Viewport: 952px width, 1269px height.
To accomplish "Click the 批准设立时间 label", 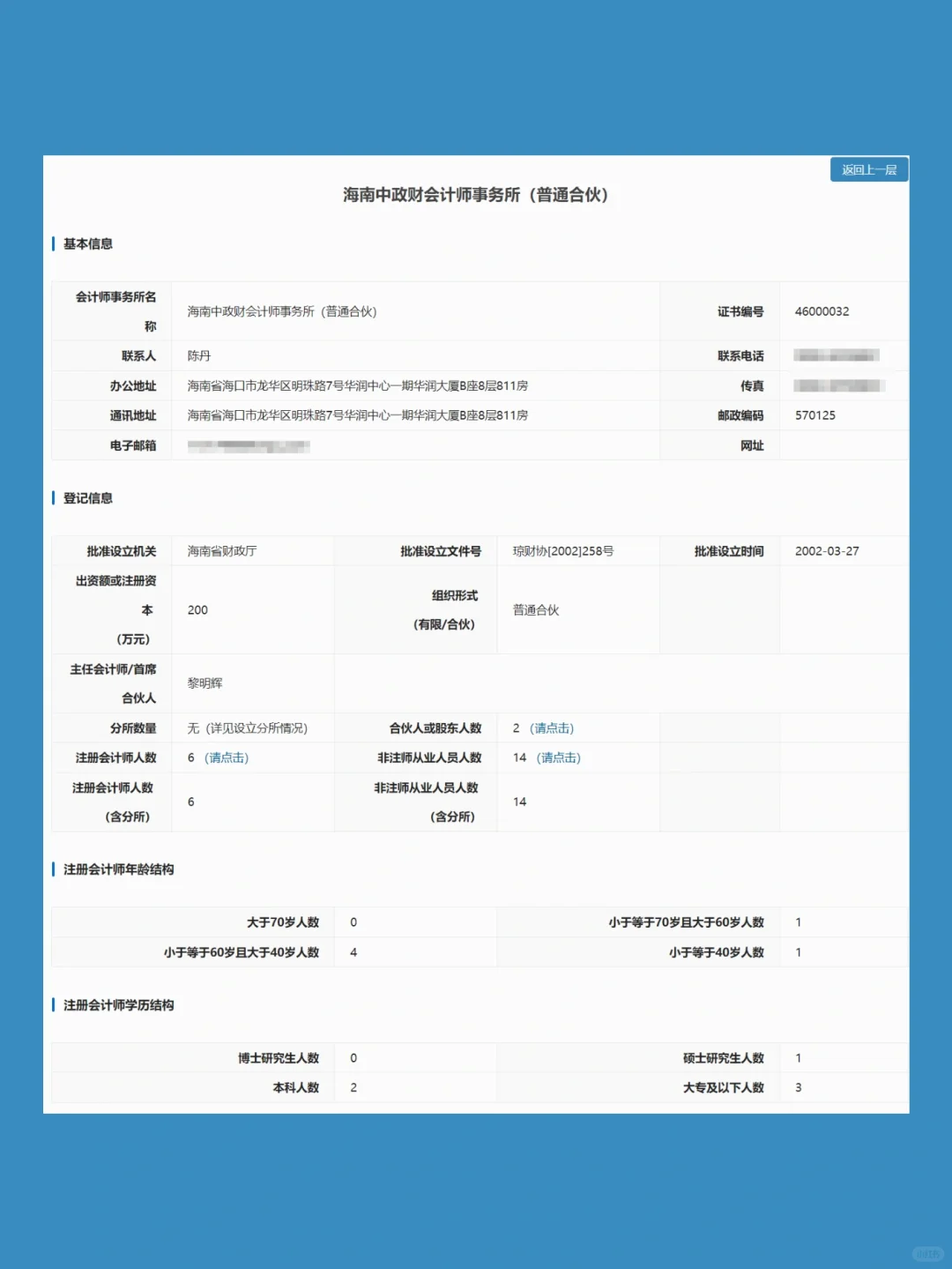I will point(729,551).
